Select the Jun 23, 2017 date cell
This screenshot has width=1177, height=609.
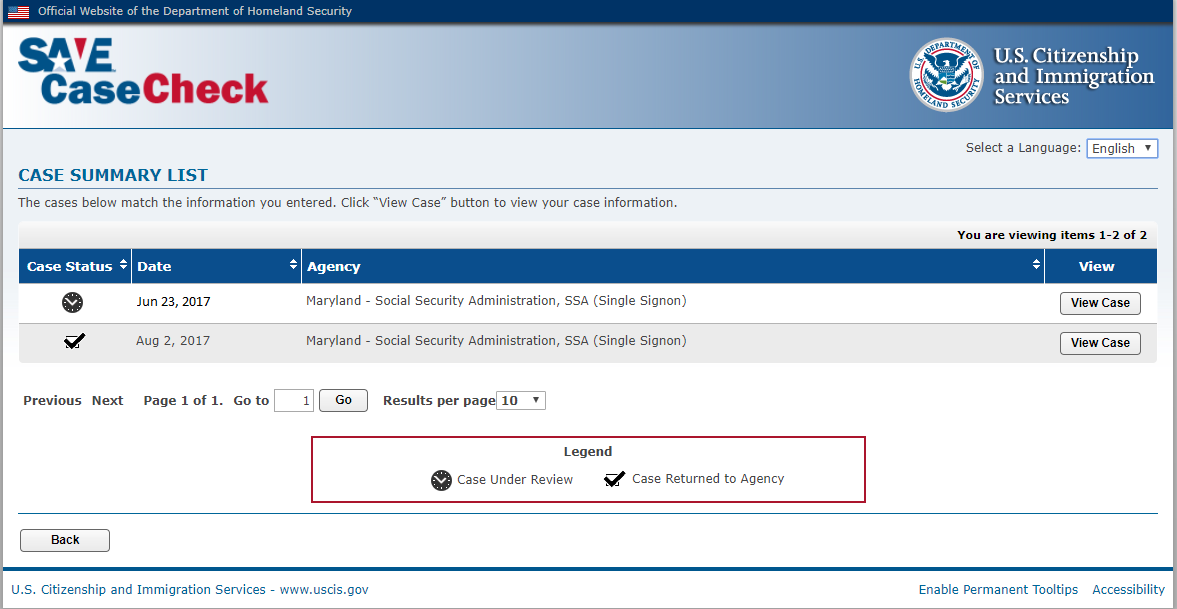[x=173, y=302]
